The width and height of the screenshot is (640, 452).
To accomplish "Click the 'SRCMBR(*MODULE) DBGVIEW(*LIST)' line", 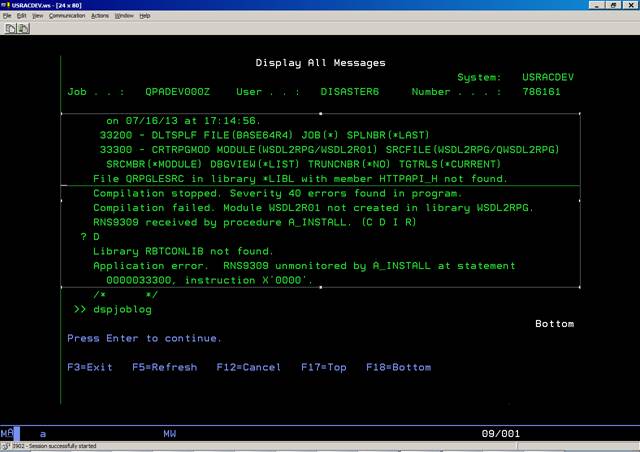I will (303, 164).
